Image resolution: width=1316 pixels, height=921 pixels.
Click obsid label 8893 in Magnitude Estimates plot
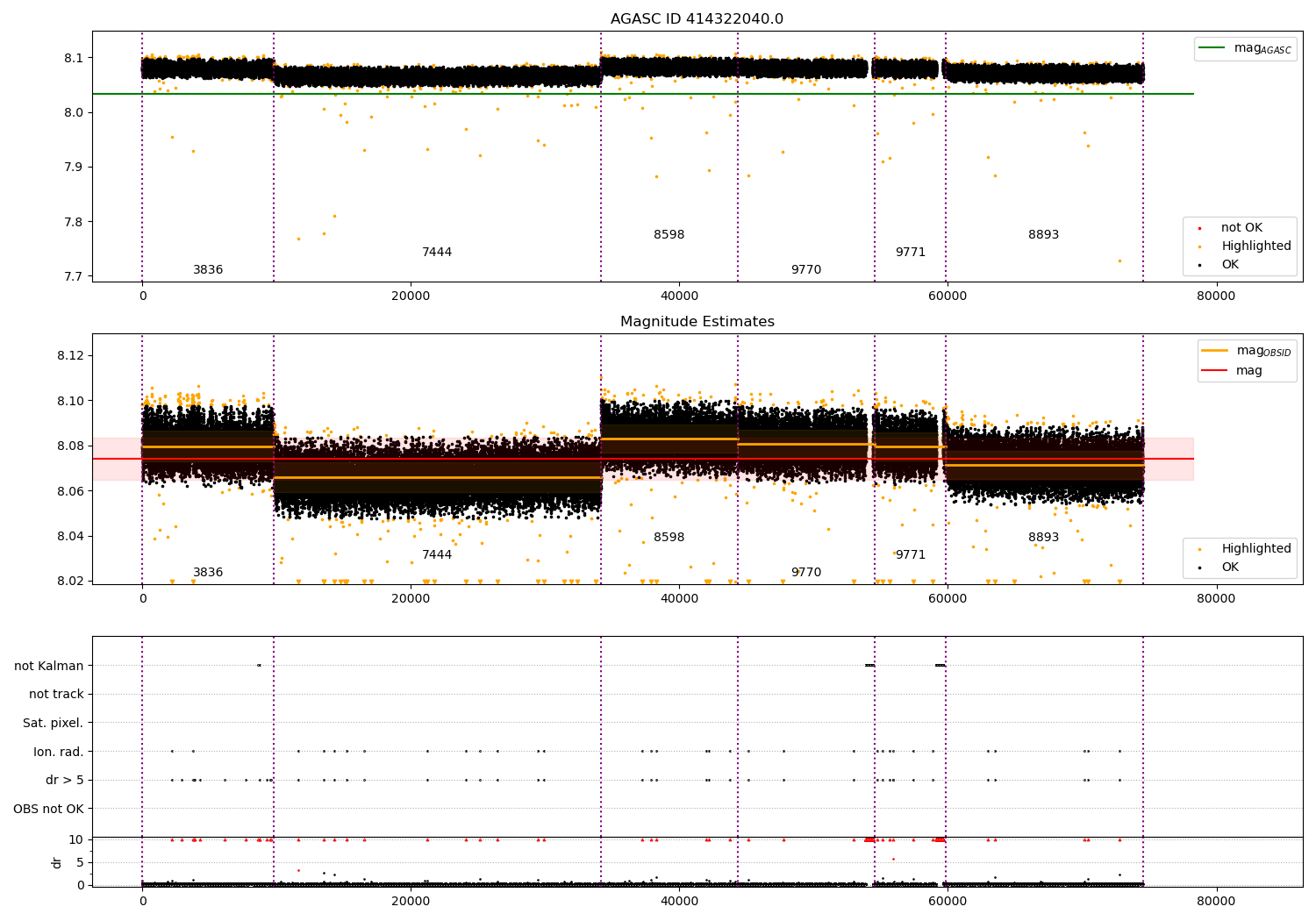tap(1044, 538)
